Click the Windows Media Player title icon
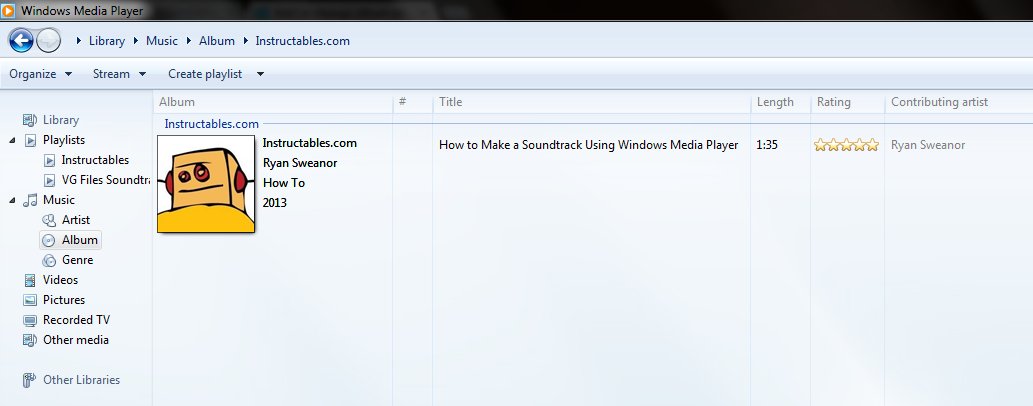This screenshot has height=406, width=1033. click(x=9, y=10)
